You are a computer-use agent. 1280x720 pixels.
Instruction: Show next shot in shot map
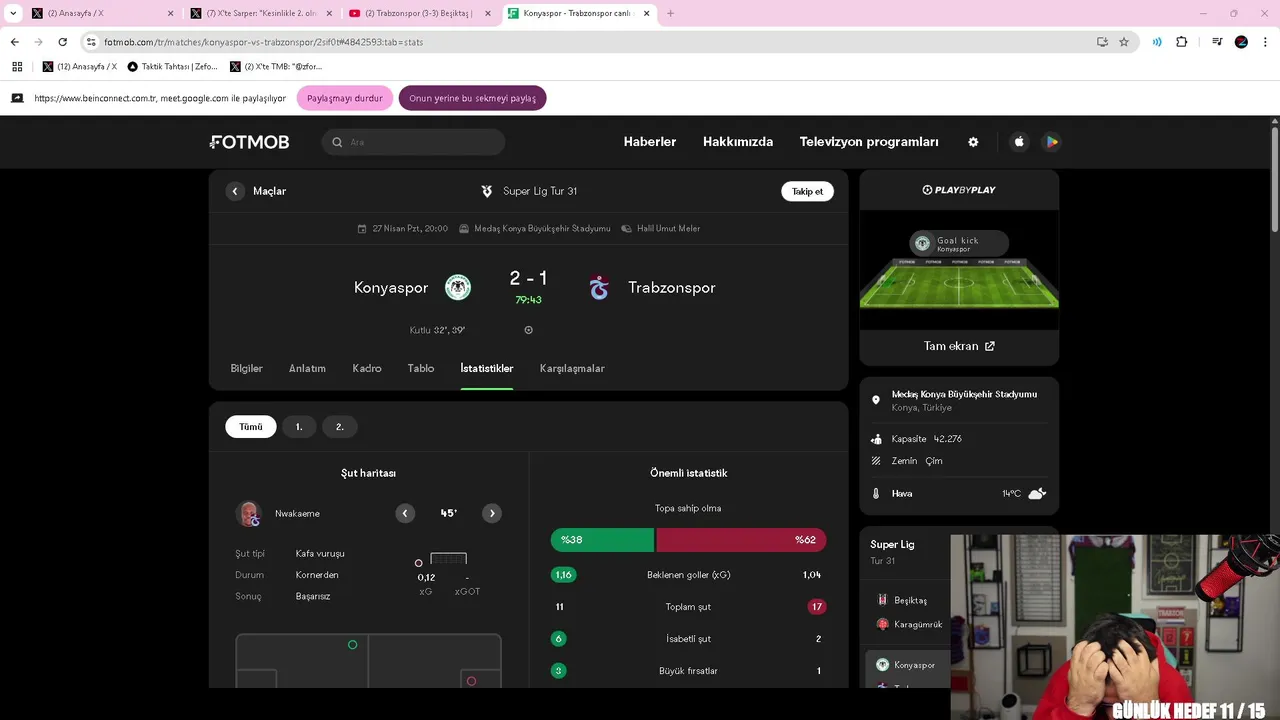coord(492,513)
